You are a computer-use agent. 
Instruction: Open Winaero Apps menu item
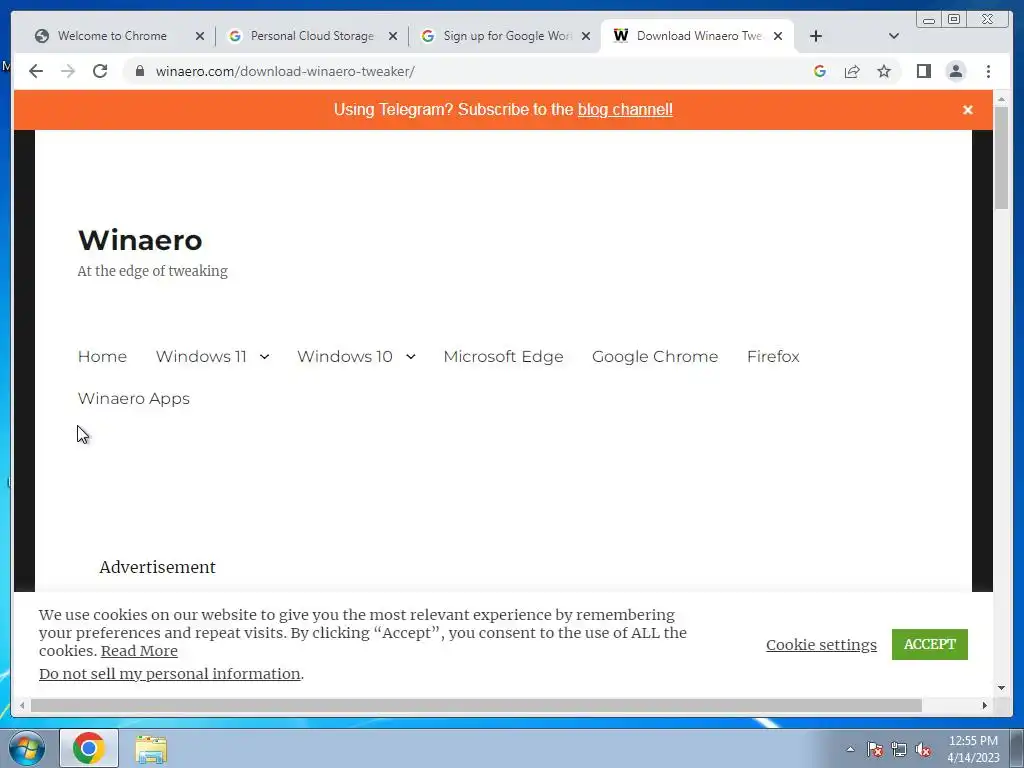pyautogui.click(x=133, y=398)
